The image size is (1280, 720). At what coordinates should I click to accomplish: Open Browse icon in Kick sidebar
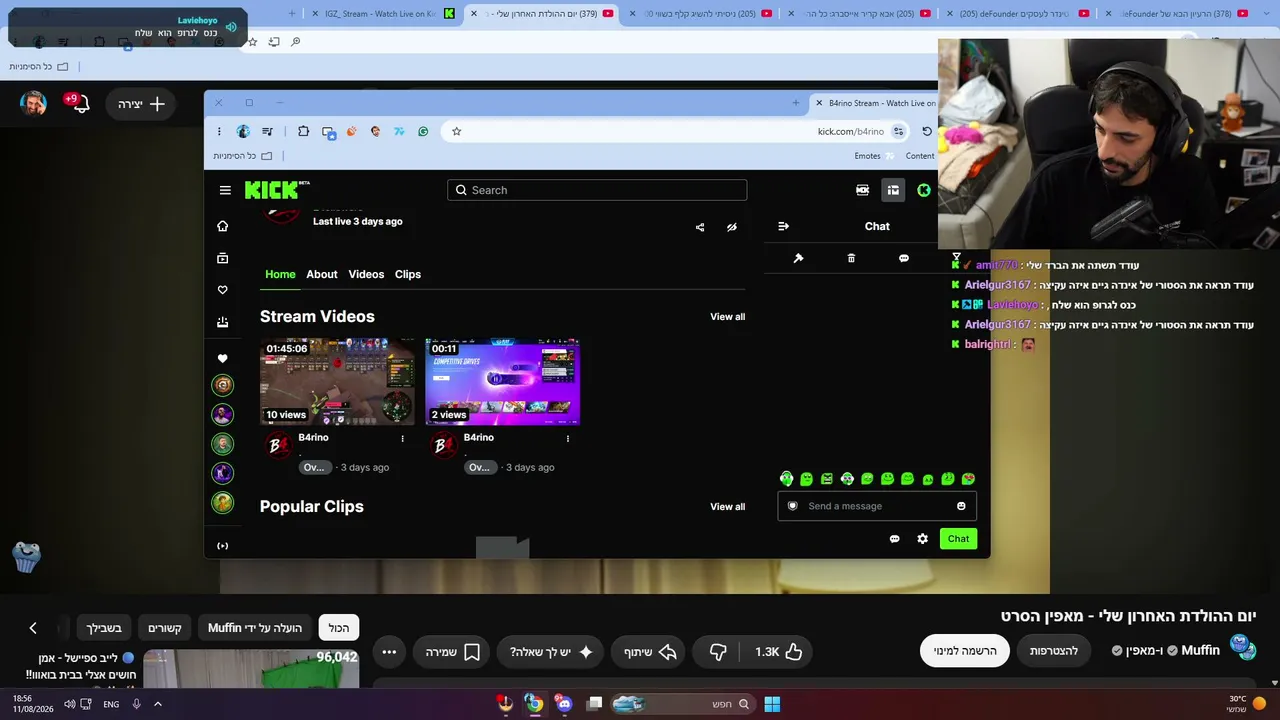222,258
